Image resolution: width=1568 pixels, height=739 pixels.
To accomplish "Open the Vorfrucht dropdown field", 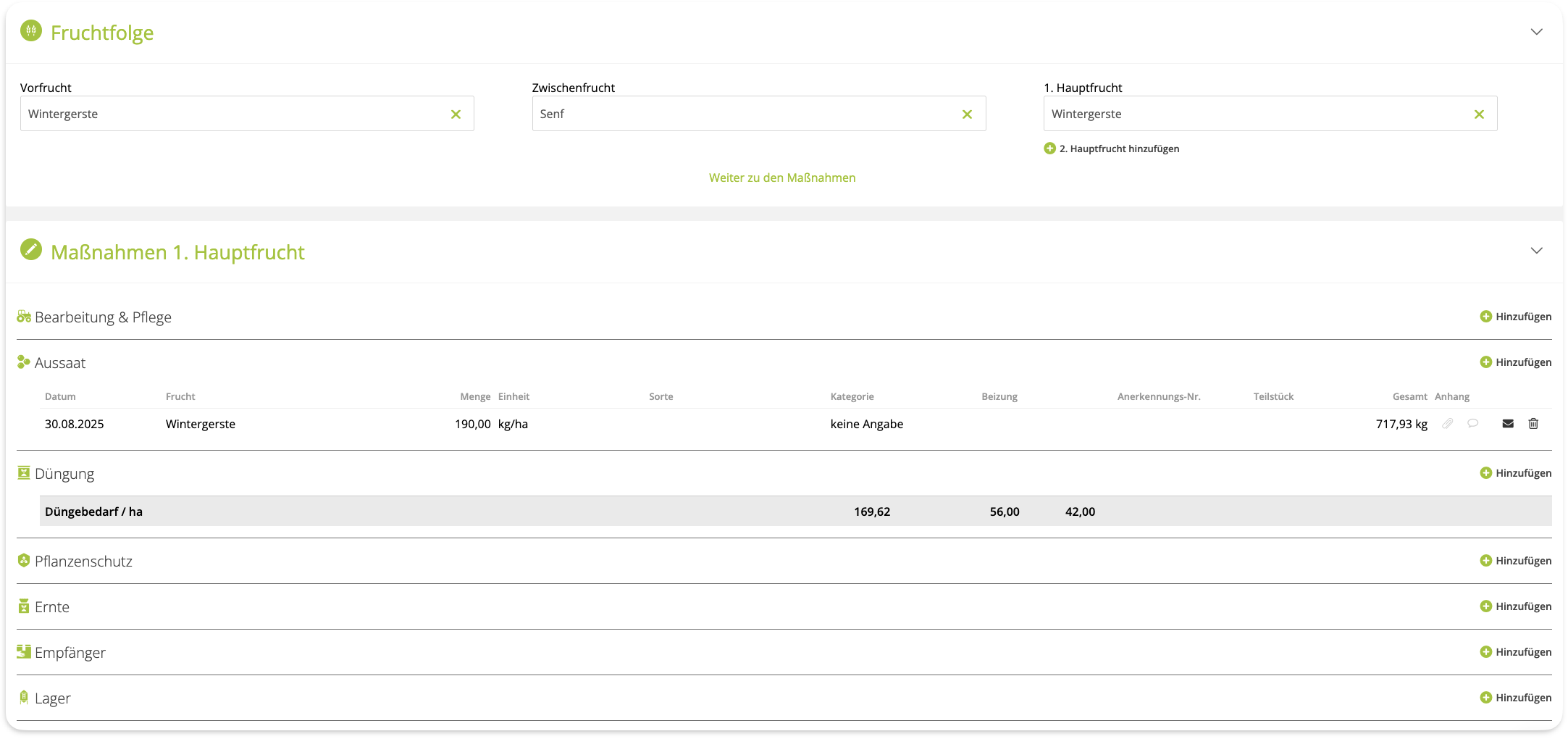I will pos(232,114).
